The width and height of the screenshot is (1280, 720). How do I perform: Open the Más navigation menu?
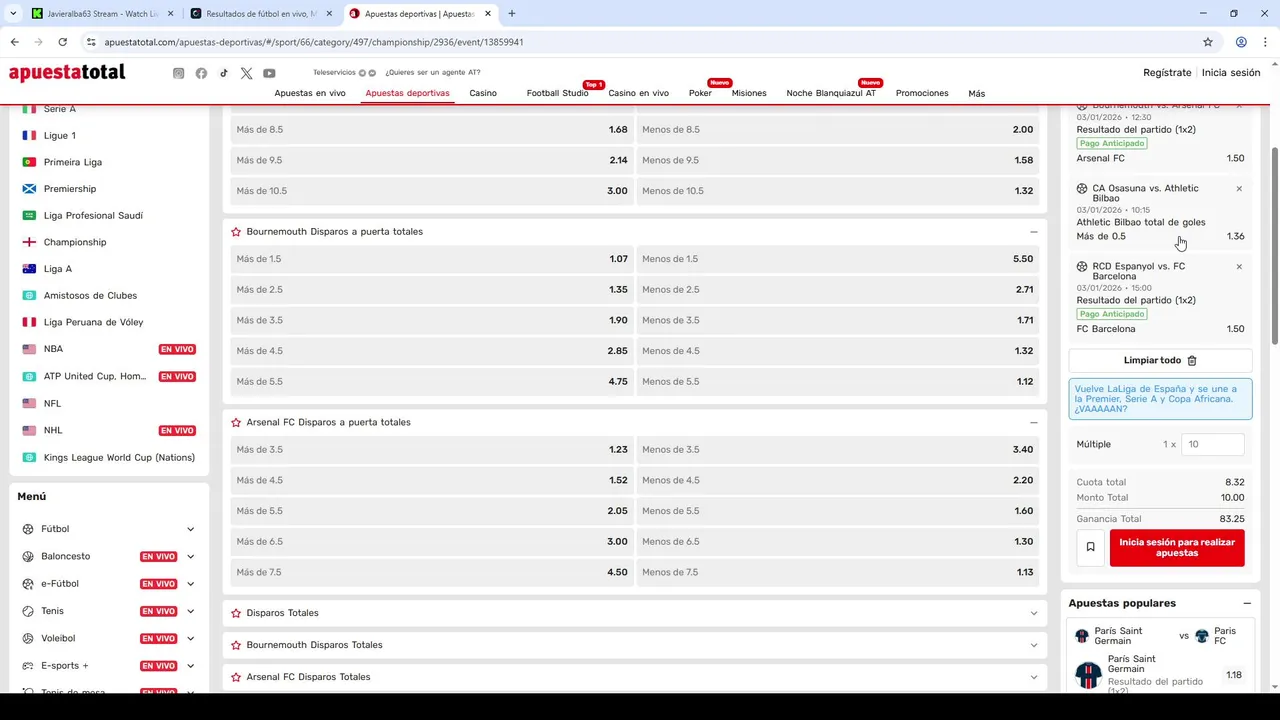click(x=977, y=94)
